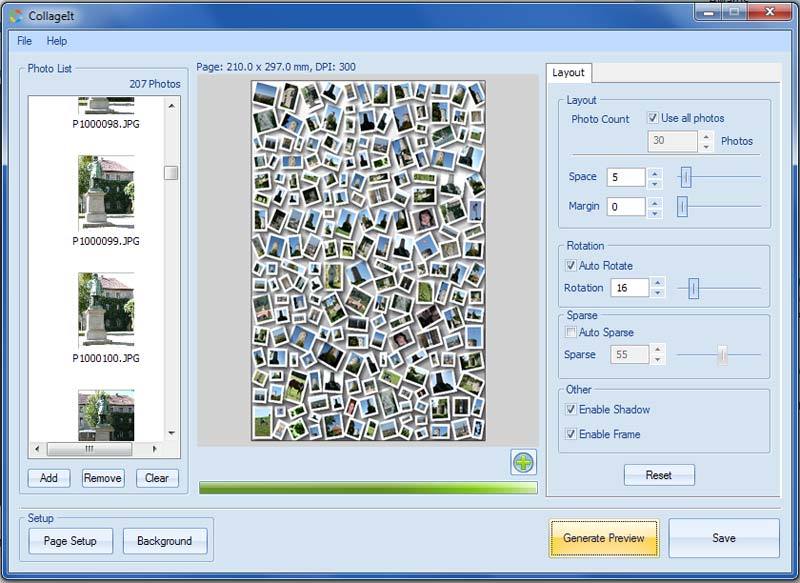The height and width of the screenshot is (583, 800).
Task: Click the Add photos button
Action: coord(49,478)
